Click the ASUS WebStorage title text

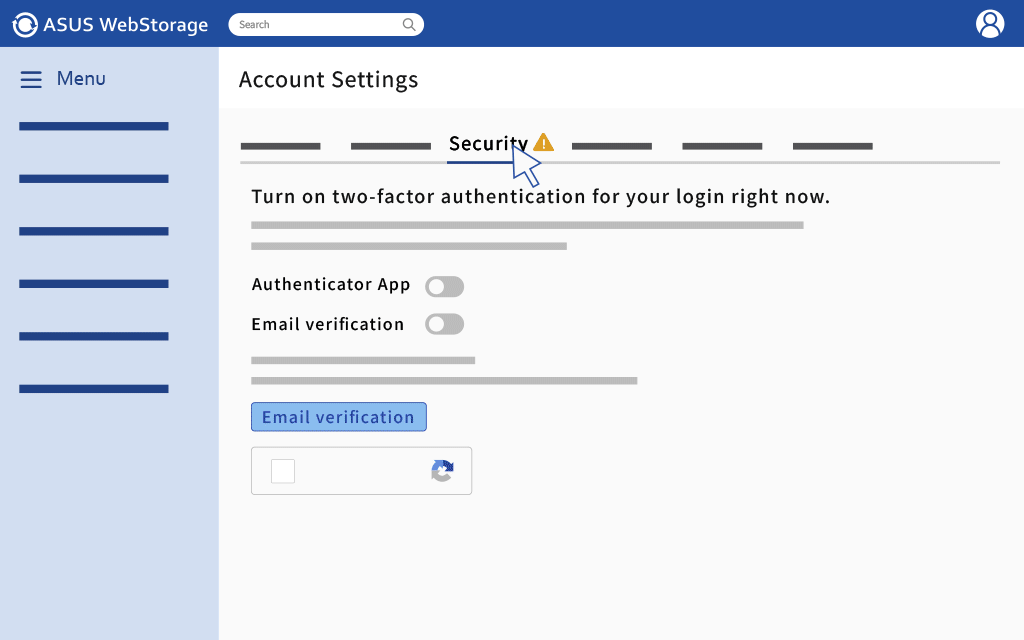[125, 25]
